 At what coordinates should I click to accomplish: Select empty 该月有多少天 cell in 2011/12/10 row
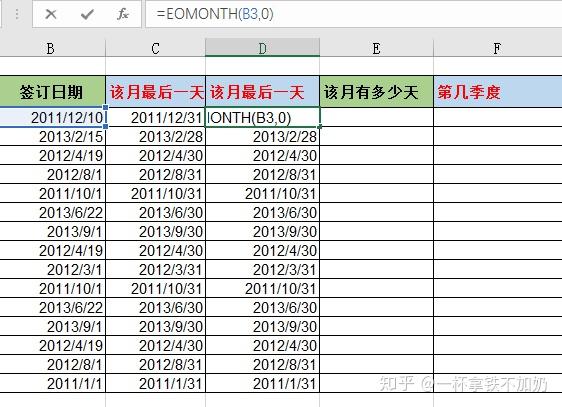pyautogui.click(x=376, y=117)
